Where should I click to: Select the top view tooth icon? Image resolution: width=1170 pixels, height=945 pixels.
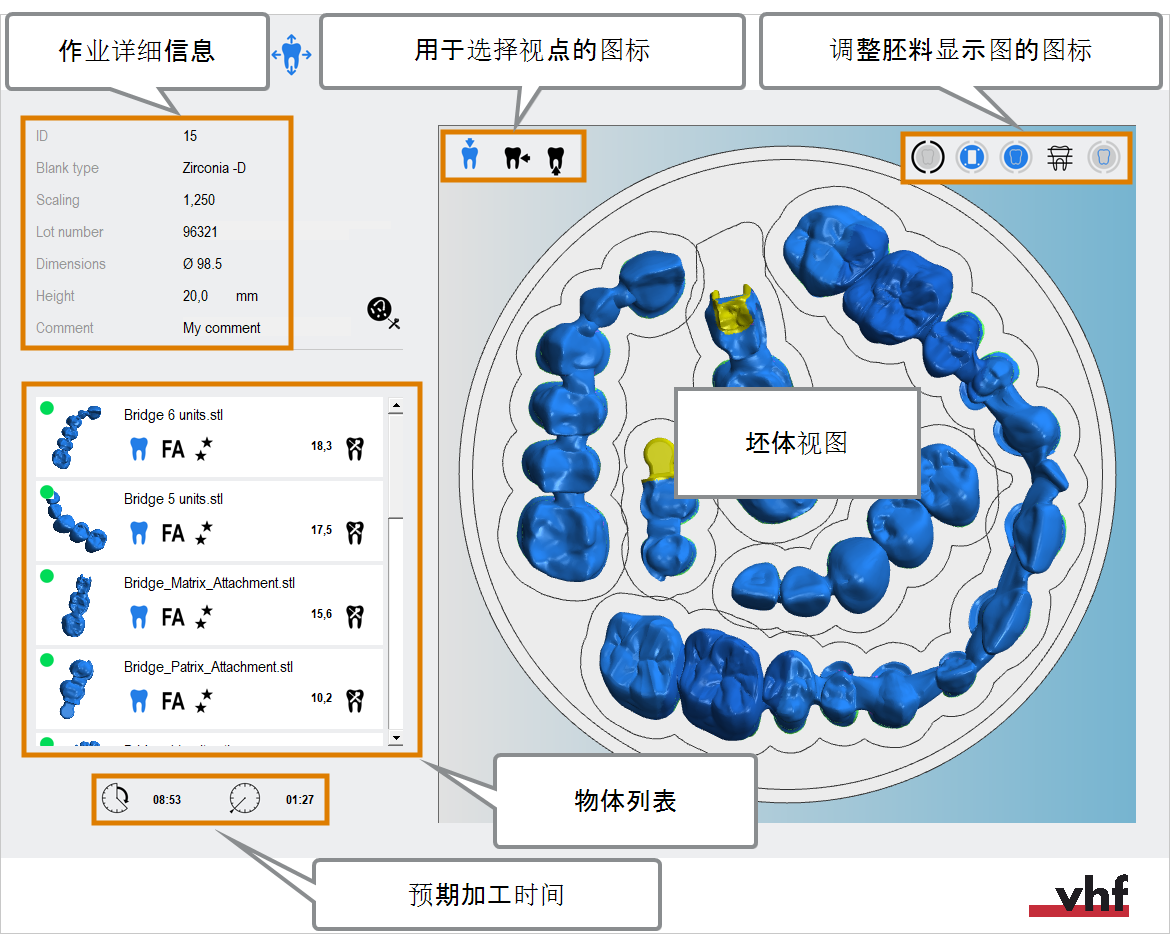point(469,155)
